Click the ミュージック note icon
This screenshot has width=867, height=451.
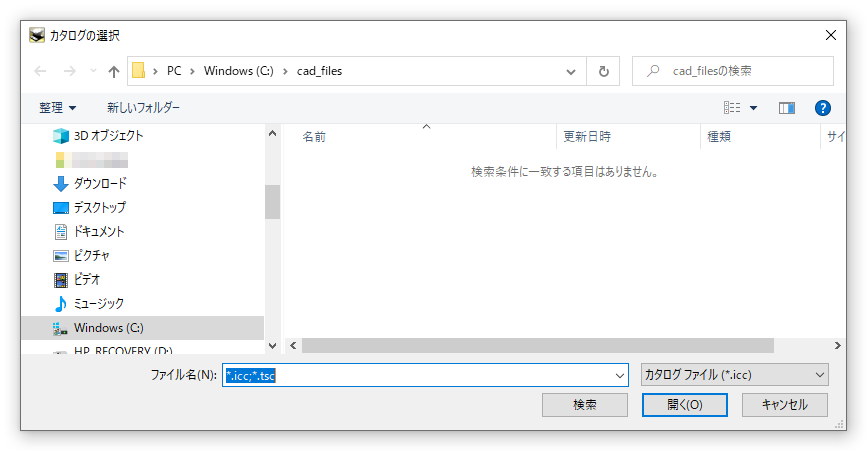coord(61,303)
